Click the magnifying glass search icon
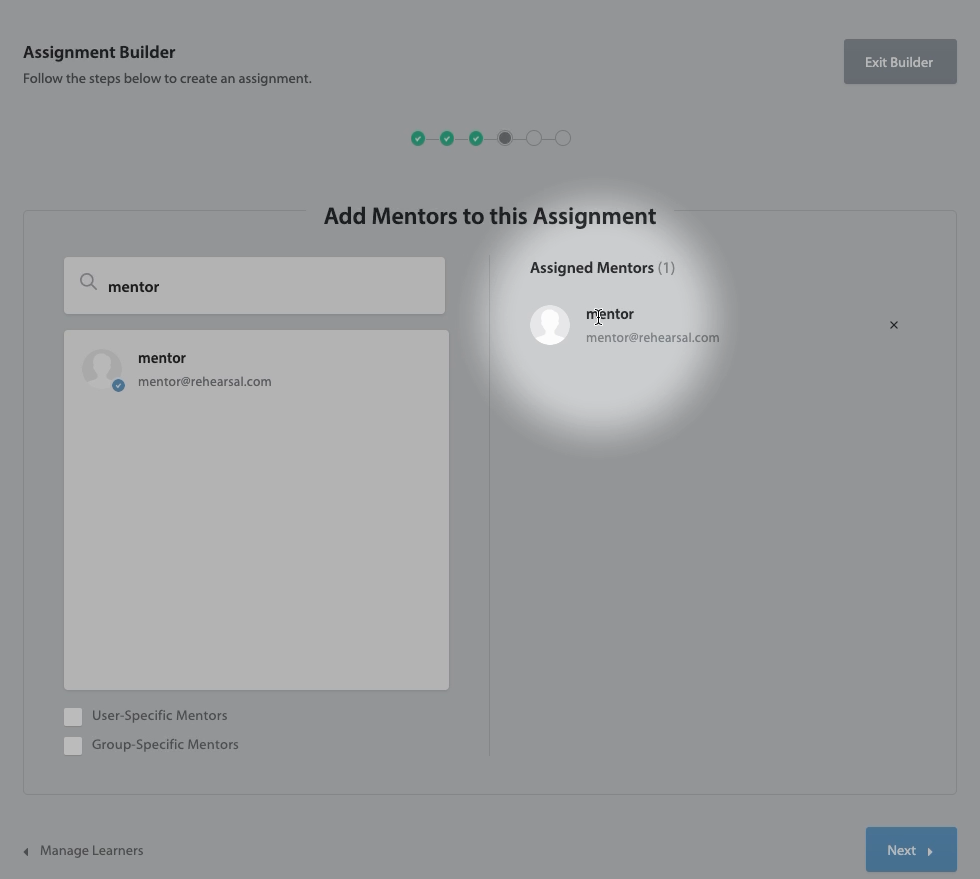The height and width of the screenshot is (879, 980). point(88,282)
